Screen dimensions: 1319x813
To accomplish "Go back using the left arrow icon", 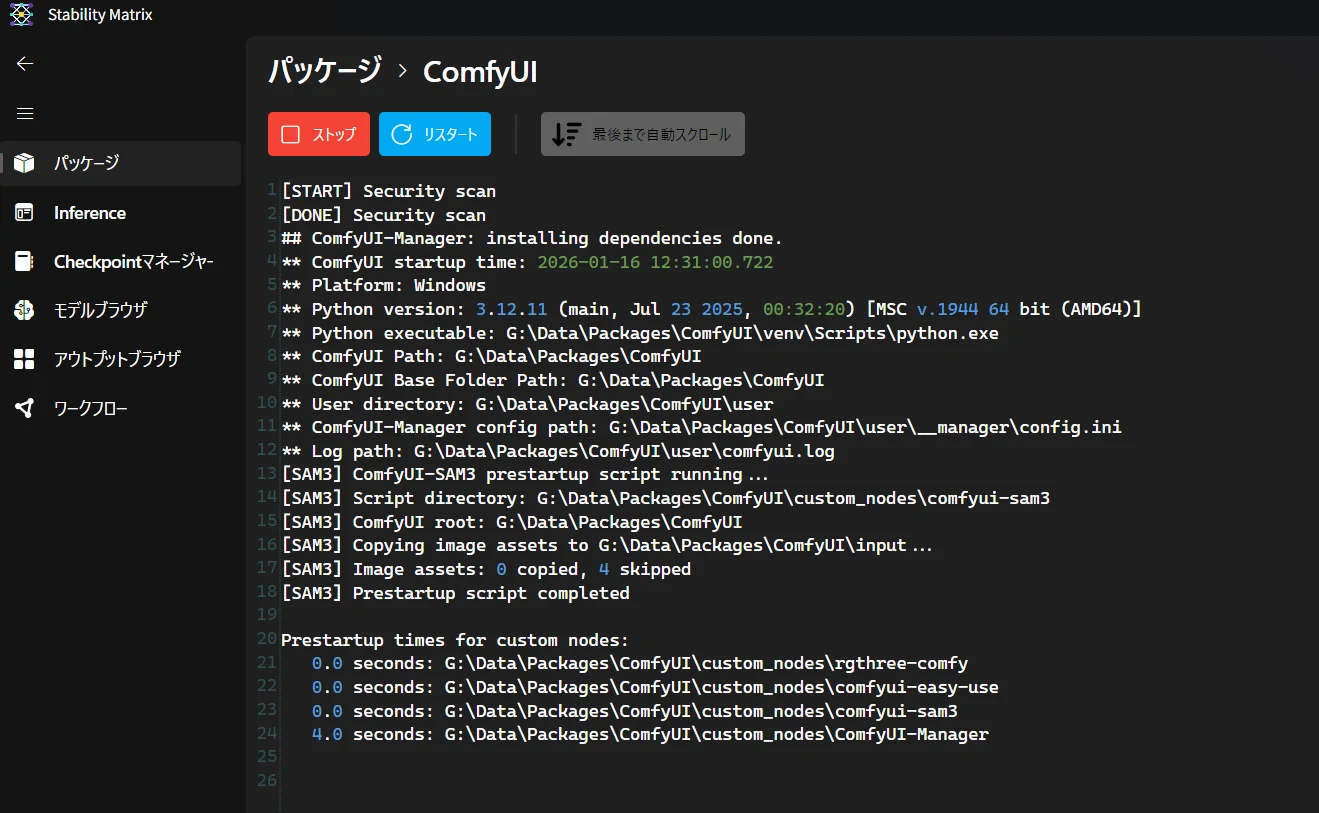I will pyautogui.click(x=25, y=64).
